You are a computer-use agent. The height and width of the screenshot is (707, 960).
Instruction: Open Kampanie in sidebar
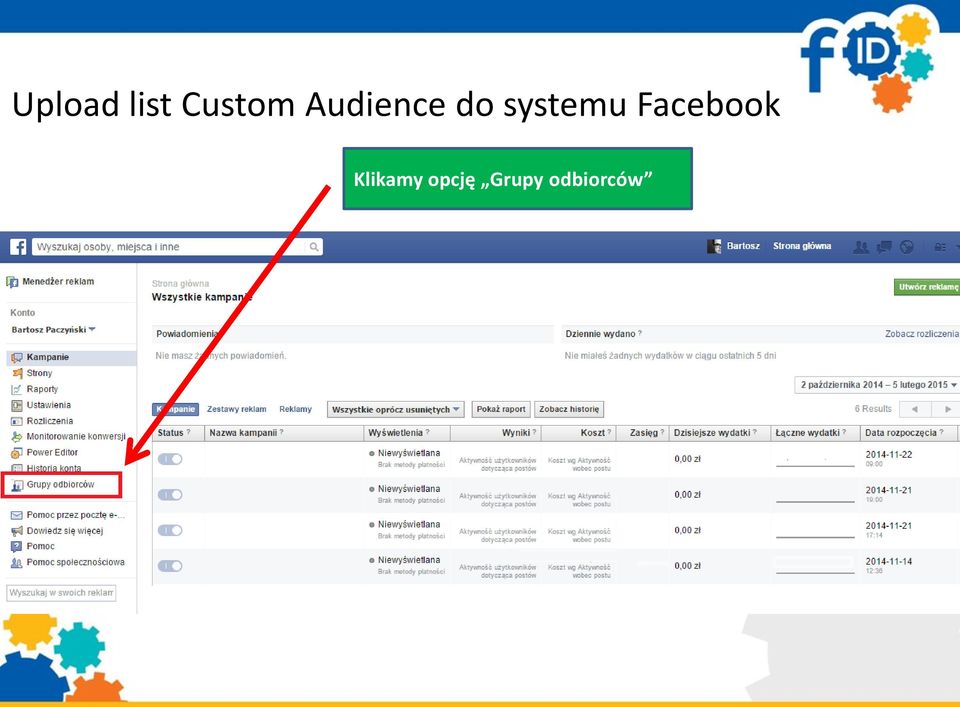[48, 357]
